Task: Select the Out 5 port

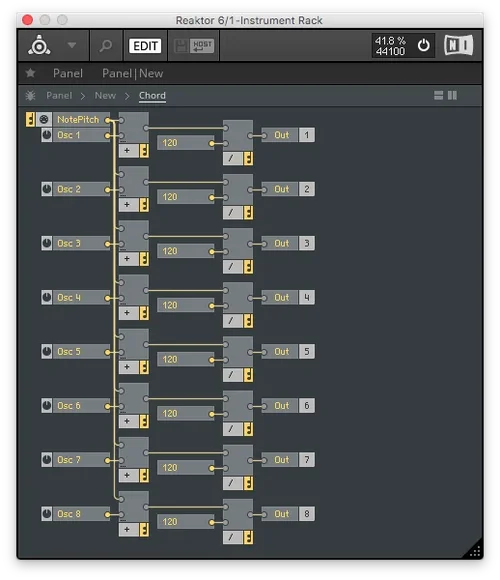Action: coord(288,351)
